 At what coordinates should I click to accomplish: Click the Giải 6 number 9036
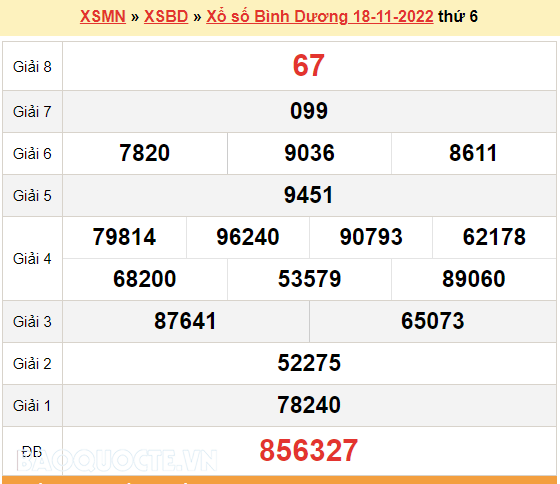tap(309, 153)
